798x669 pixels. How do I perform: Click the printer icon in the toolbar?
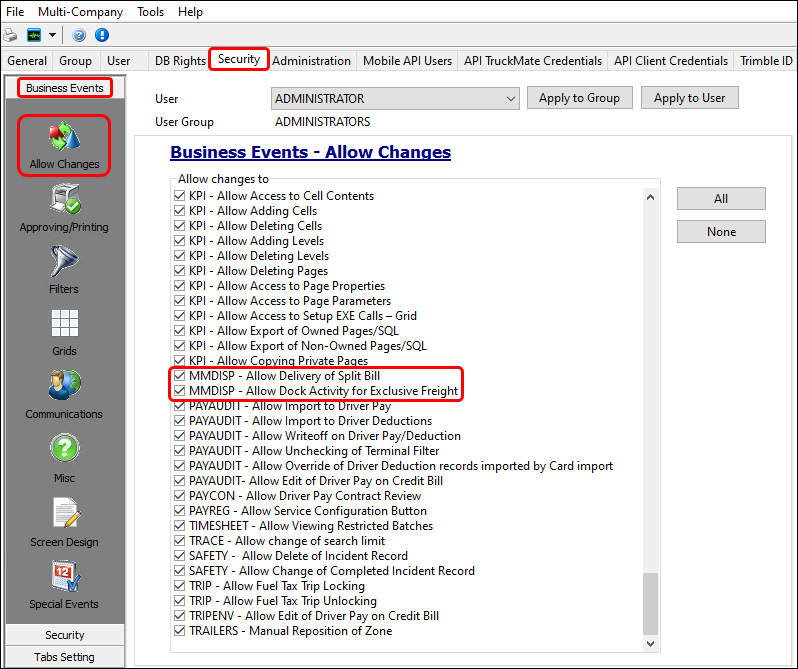[10, 35]
